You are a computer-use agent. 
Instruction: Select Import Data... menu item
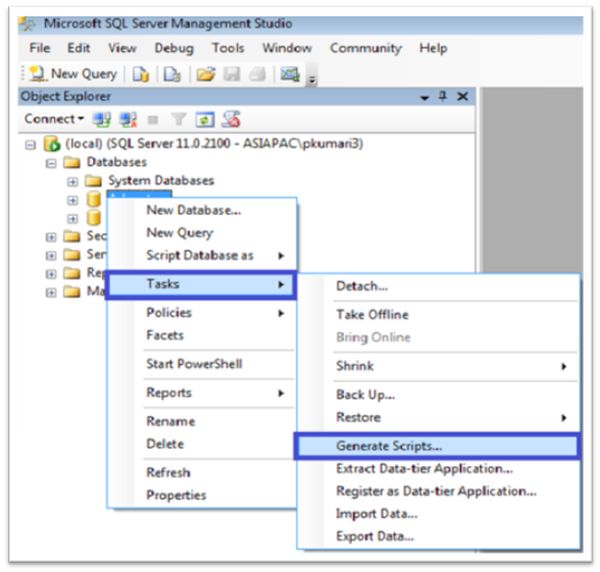point(439,514)
